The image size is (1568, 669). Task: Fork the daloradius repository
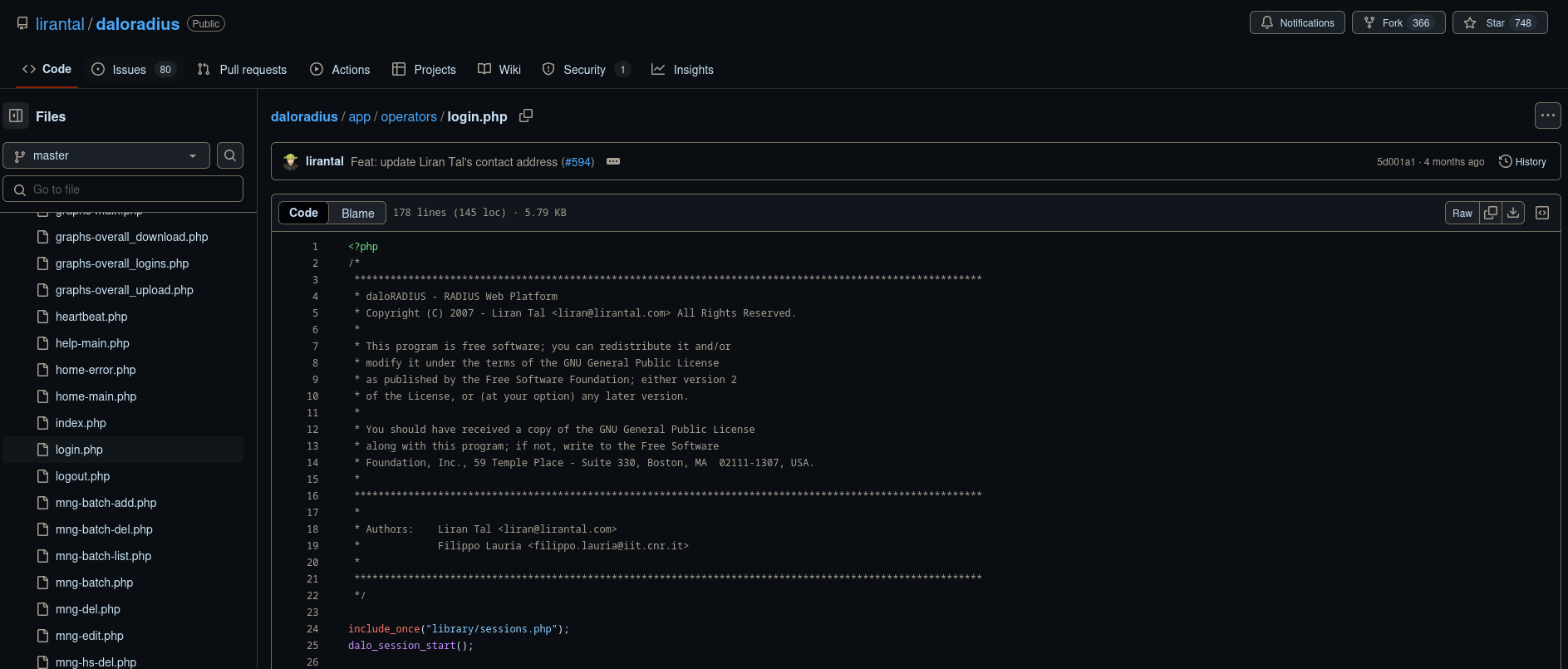1398,22
